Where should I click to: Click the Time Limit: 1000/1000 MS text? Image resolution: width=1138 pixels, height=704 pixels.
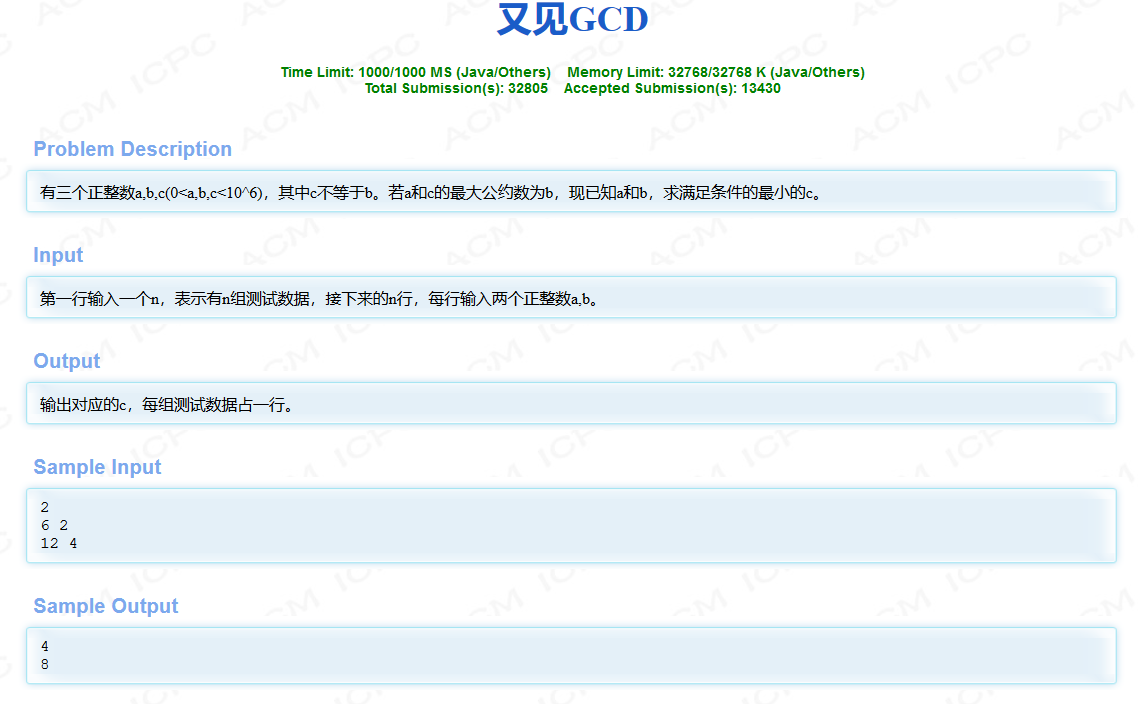pos(416,73)
